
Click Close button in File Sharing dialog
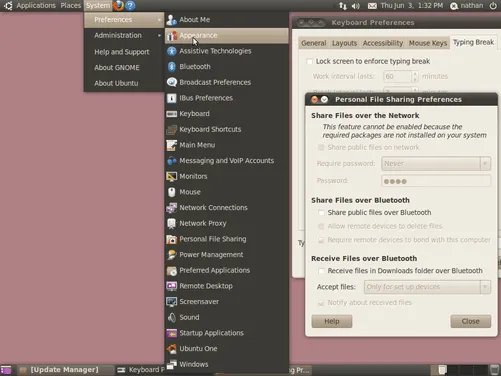click(471, 322)
